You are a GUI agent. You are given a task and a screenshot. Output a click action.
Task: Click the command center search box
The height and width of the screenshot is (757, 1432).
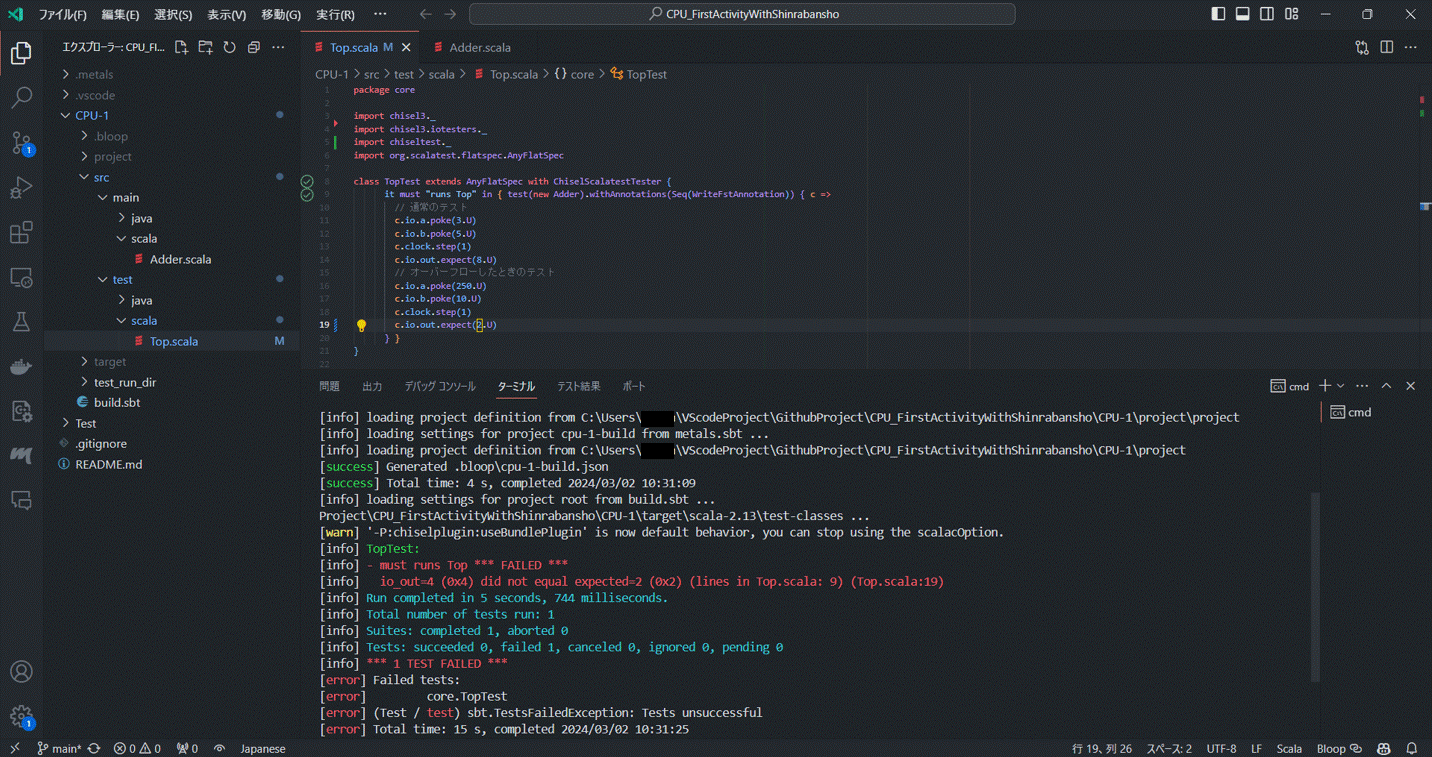(x=742, y=14)
